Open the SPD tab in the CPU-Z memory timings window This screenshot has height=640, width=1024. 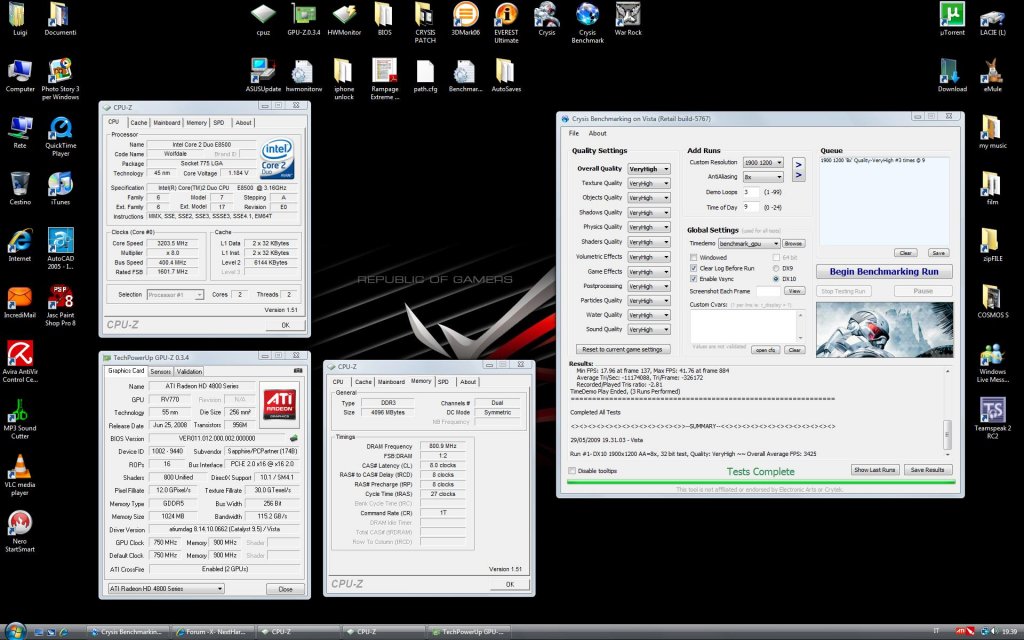click(443, 381)
